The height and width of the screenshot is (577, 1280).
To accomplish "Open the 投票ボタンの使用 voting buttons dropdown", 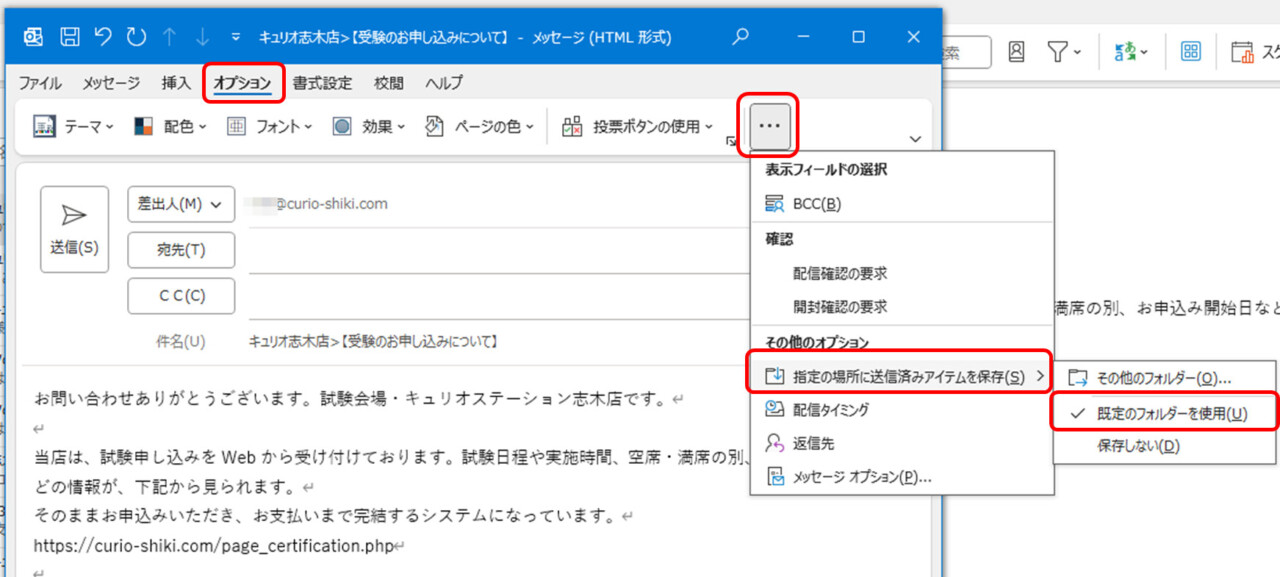I will (x=638, y=127).
